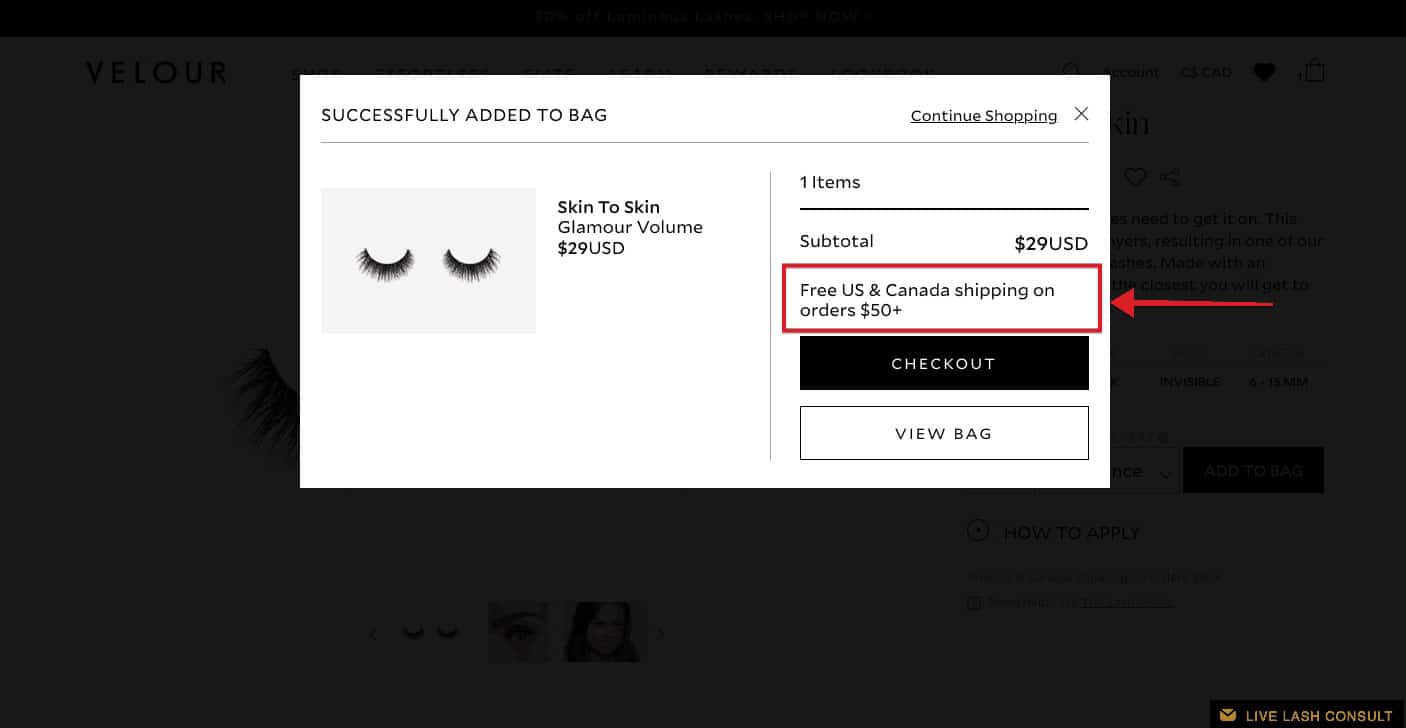Close the added-to-bag popup
The height and width of the screenshot is (728, 1406).
click(1081, 114)
